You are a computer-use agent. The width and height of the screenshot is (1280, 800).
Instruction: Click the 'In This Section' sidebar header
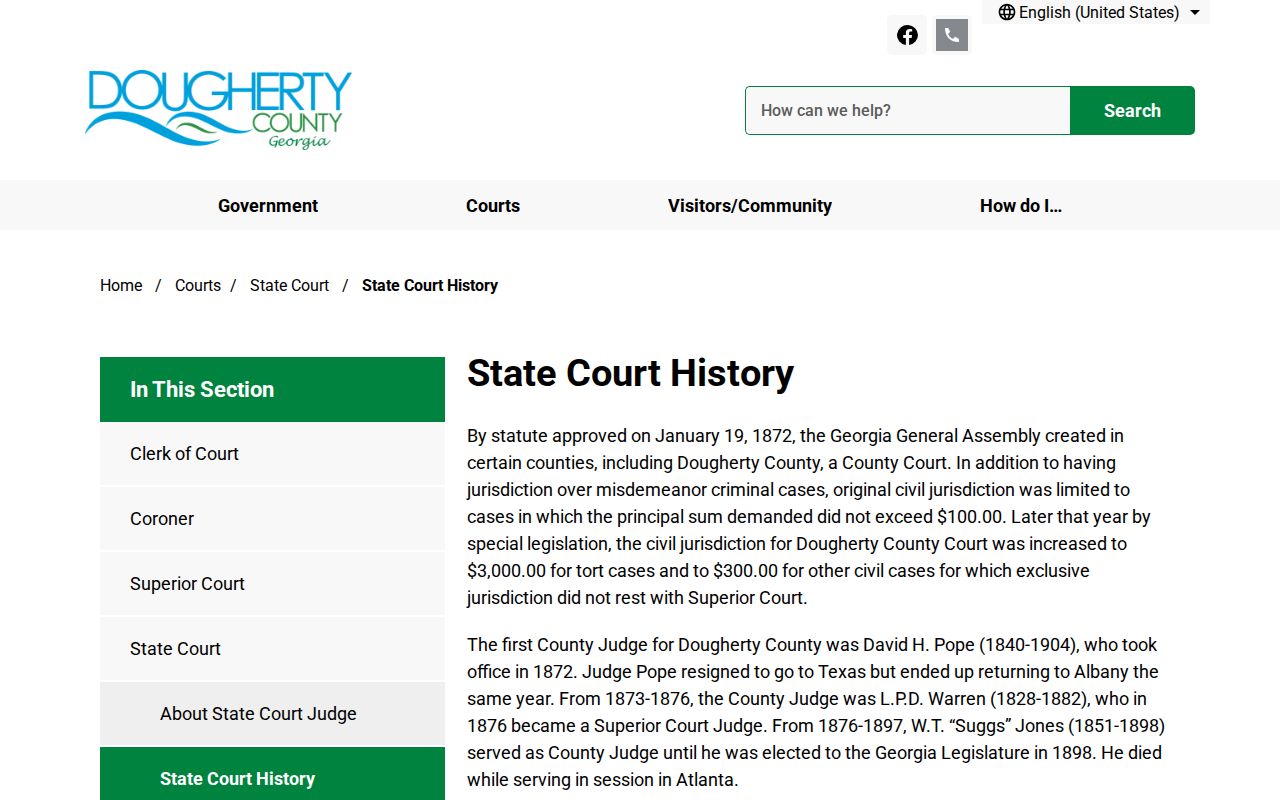pos(272,389)
